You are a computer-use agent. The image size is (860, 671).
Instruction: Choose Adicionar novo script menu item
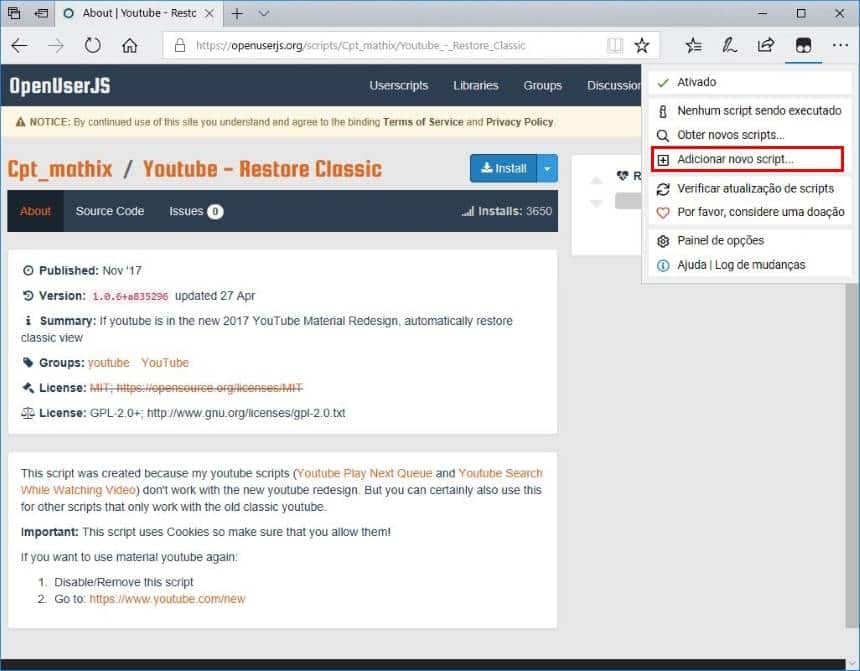click(x=747, y=159)
